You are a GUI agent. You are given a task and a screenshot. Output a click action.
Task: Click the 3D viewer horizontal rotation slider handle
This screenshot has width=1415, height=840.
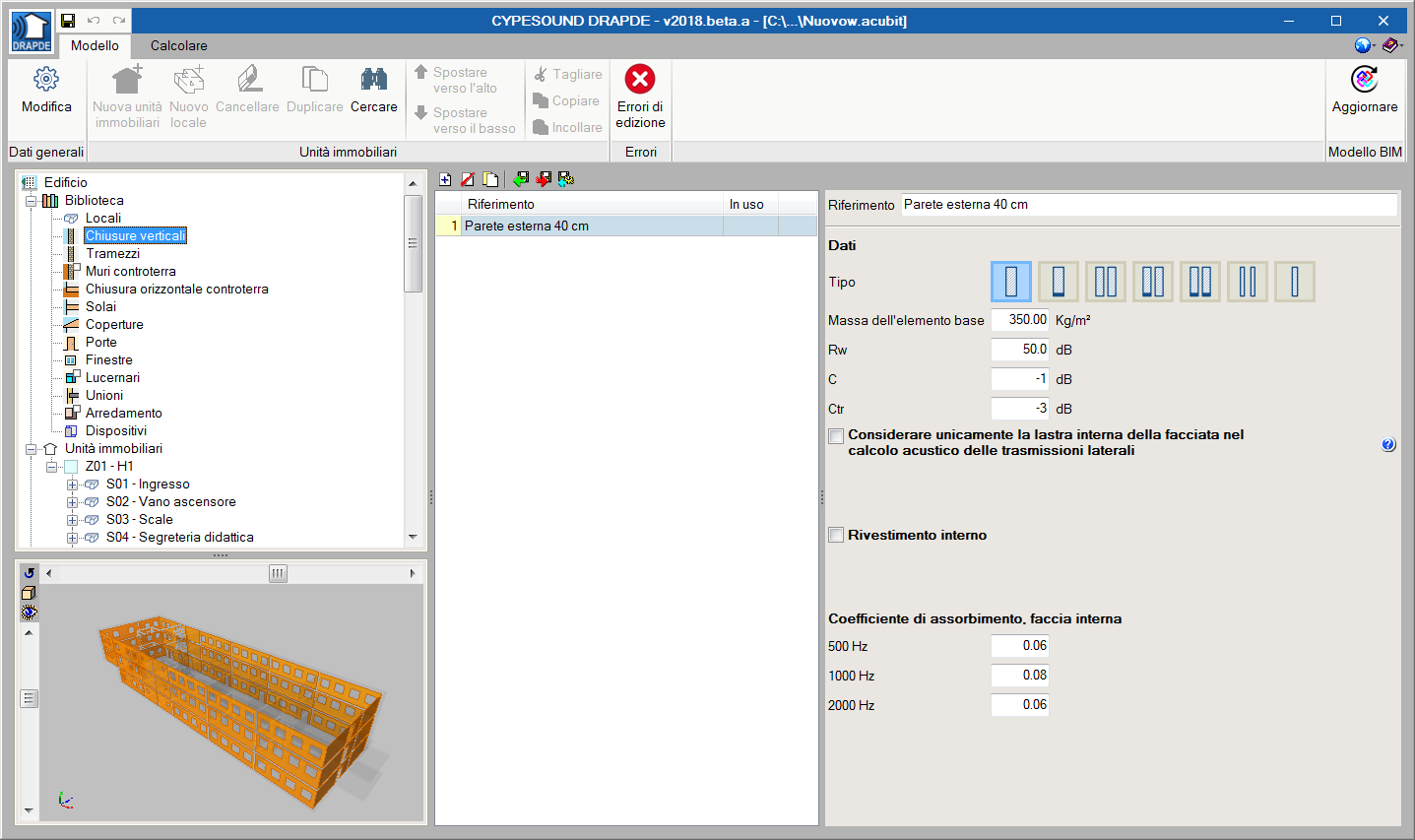click(279, 573)
